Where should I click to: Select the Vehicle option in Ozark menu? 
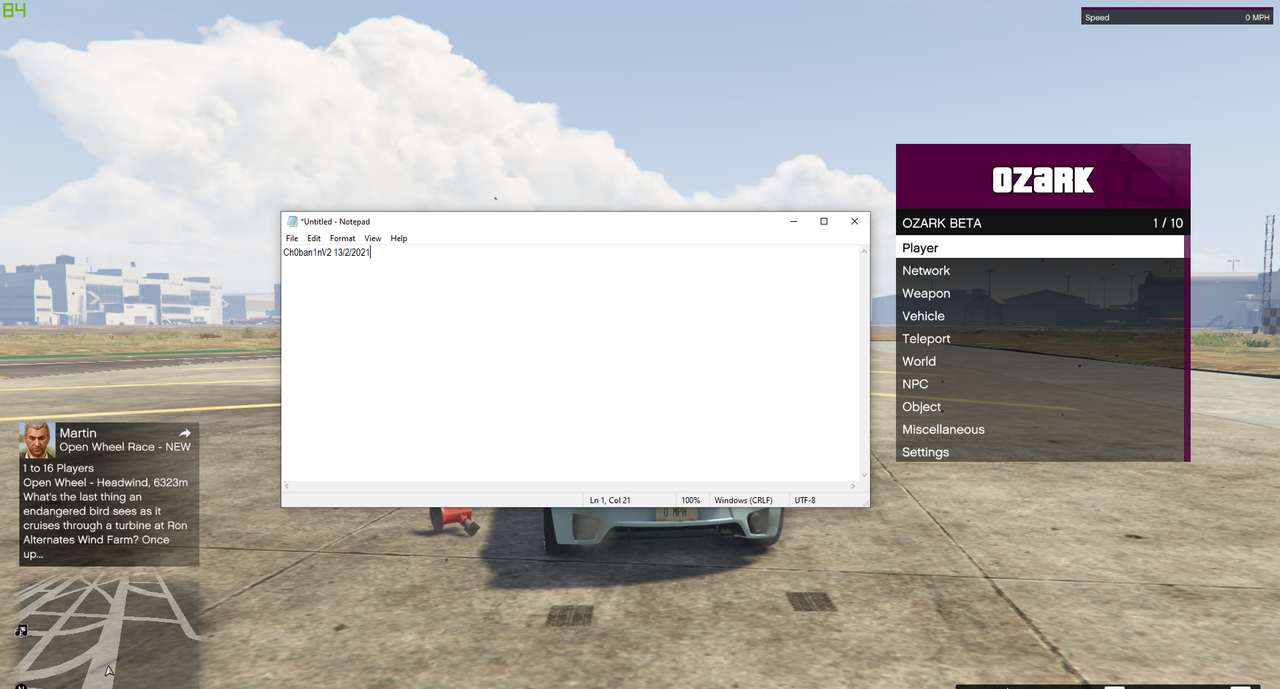[x=1040, y=316]
